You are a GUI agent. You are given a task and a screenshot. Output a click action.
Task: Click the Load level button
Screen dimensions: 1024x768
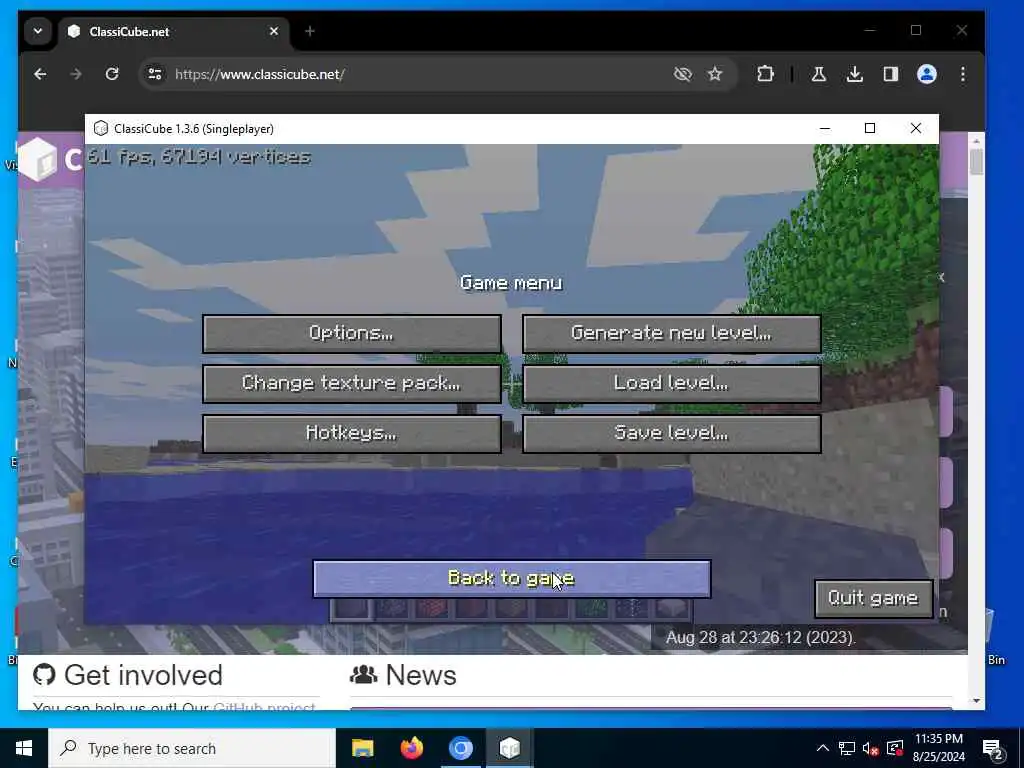point(671,383)
